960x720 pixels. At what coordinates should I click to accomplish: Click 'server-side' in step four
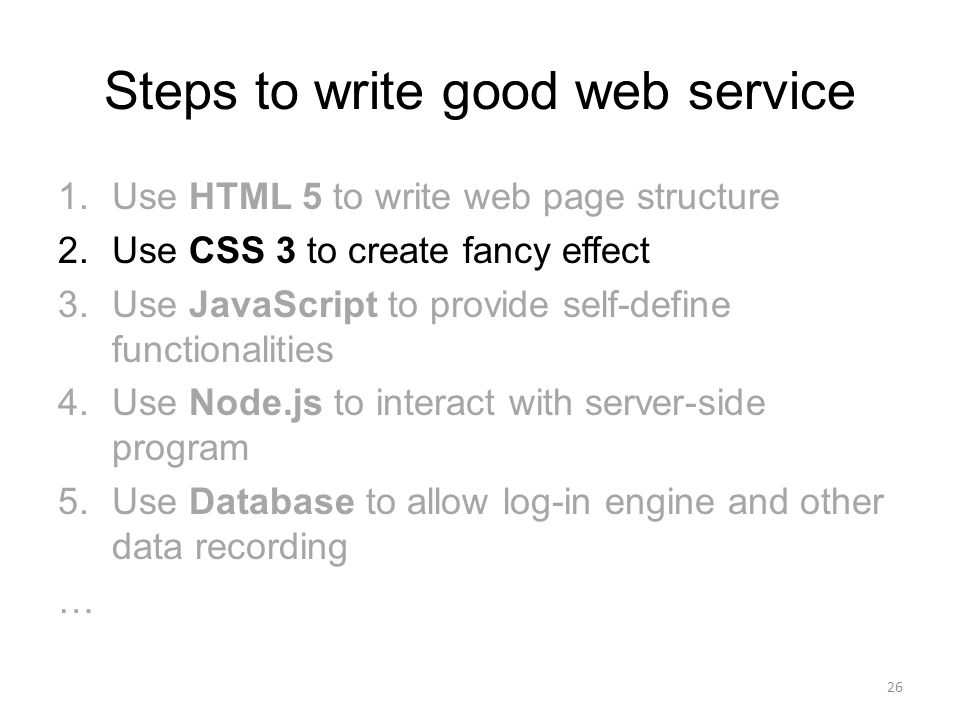click(675, 403)
